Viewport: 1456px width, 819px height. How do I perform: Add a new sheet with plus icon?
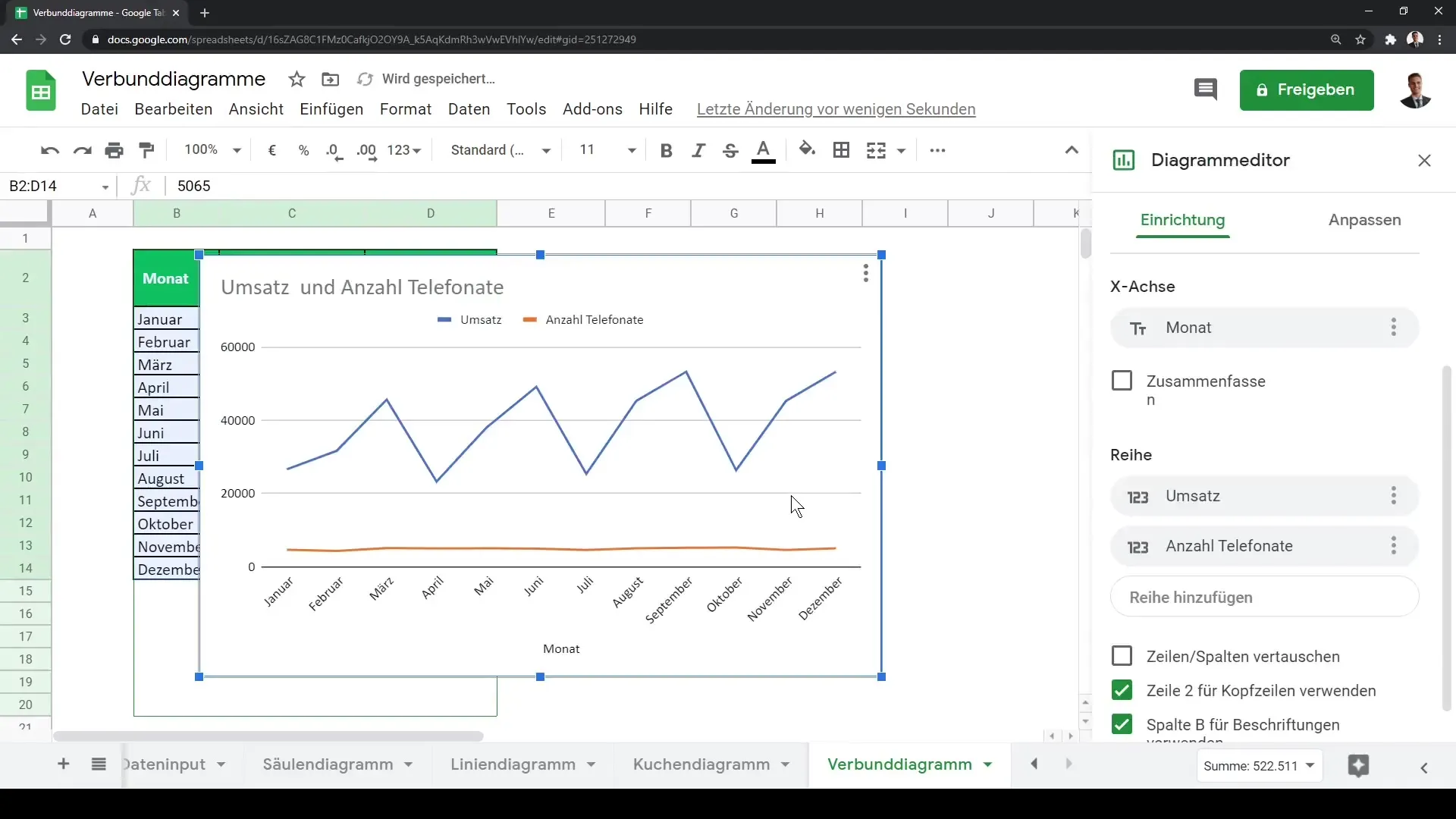(x=64, y=764)
